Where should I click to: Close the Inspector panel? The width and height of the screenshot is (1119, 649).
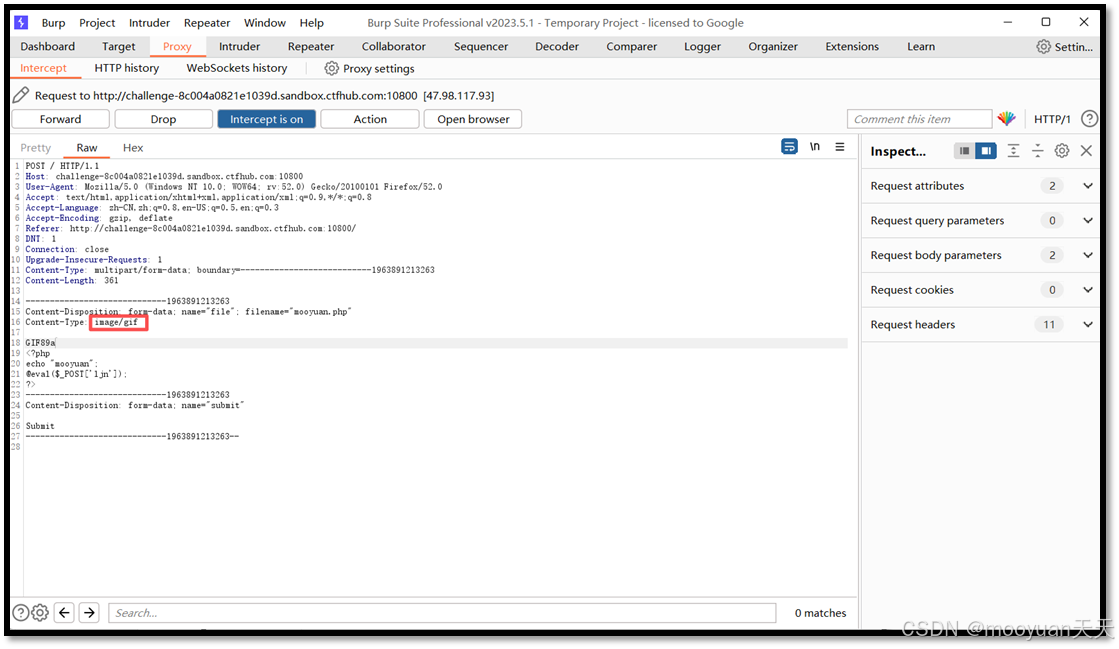[x=1086, y=151]
